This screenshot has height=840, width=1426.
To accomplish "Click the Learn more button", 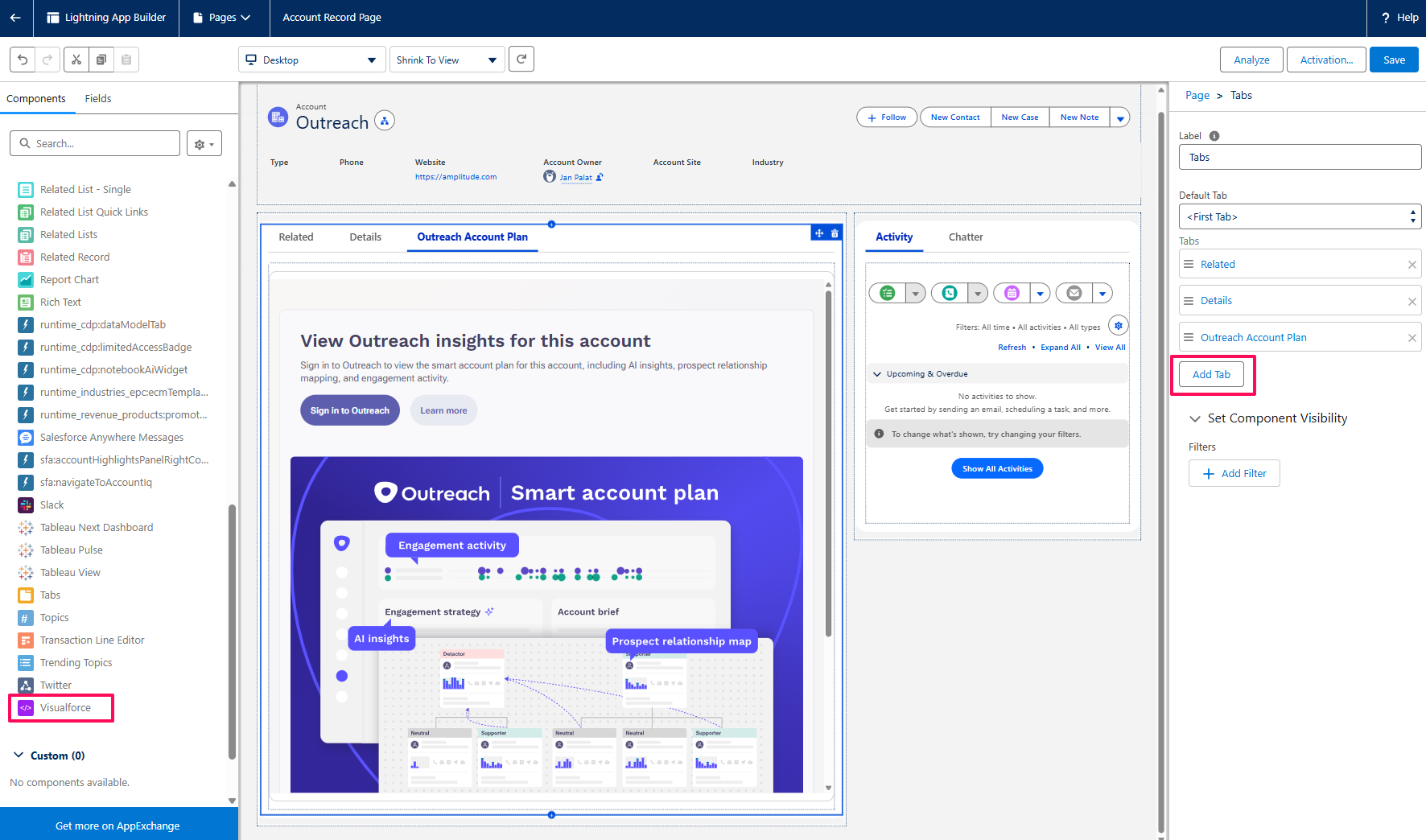I will [443, 410].
